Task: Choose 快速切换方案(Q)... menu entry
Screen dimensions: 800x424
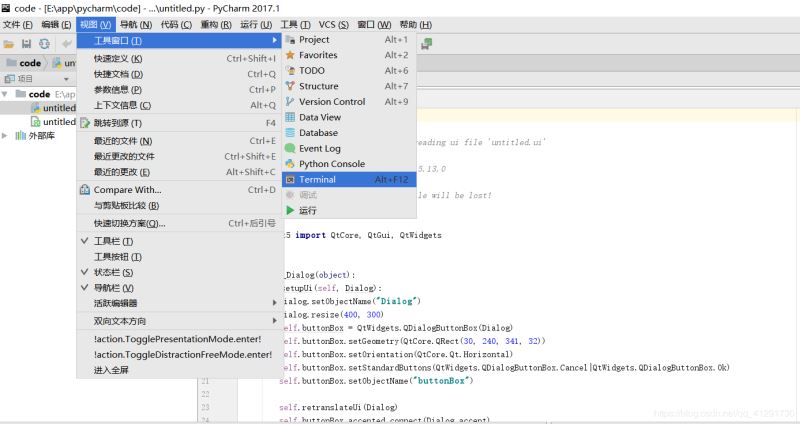Action: 180,223
